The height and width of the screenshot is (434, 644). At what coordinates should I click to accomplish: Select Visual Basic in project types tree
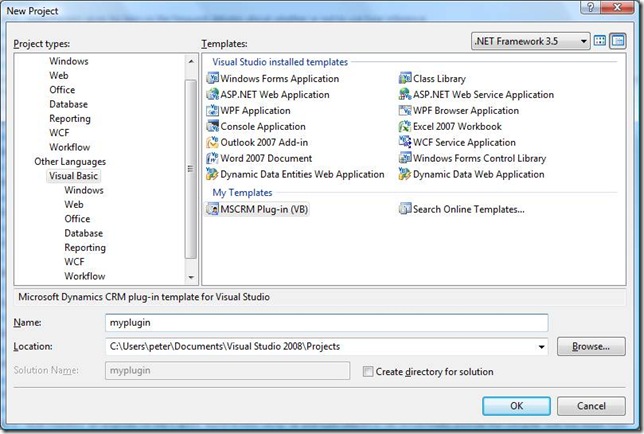[74, 176]
